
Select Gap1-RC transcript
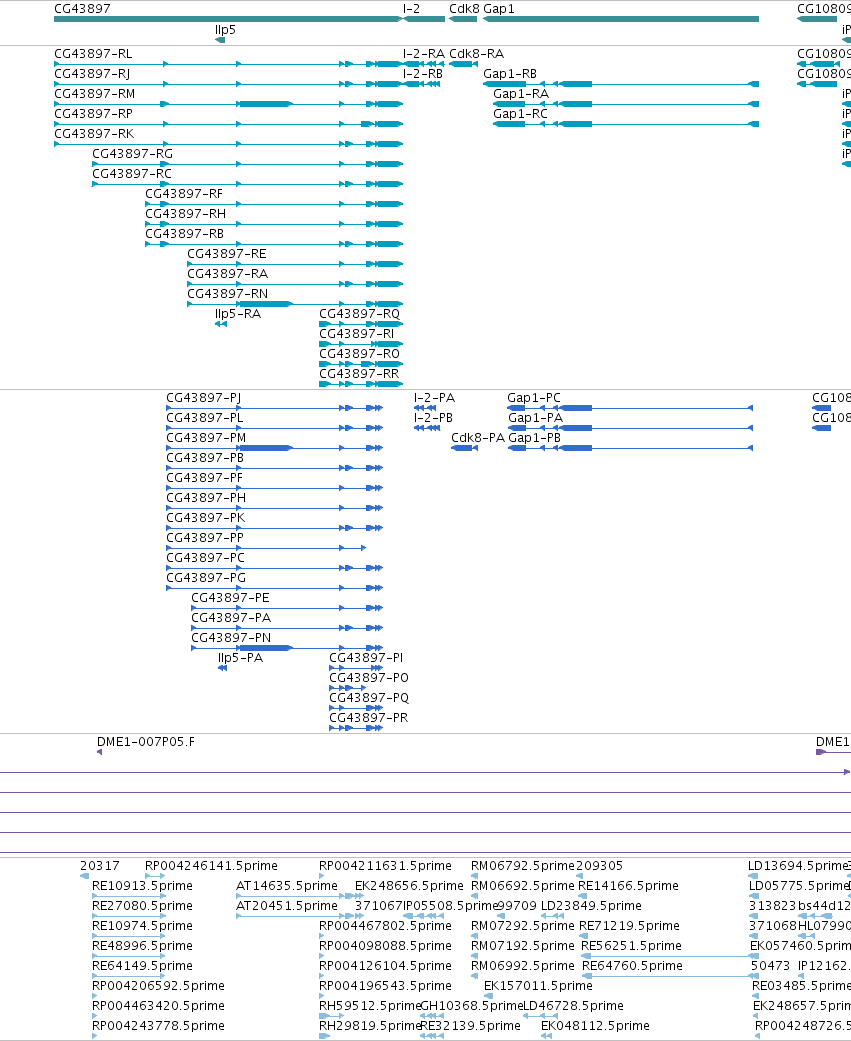pyautogui.click(x=626, y=124)
